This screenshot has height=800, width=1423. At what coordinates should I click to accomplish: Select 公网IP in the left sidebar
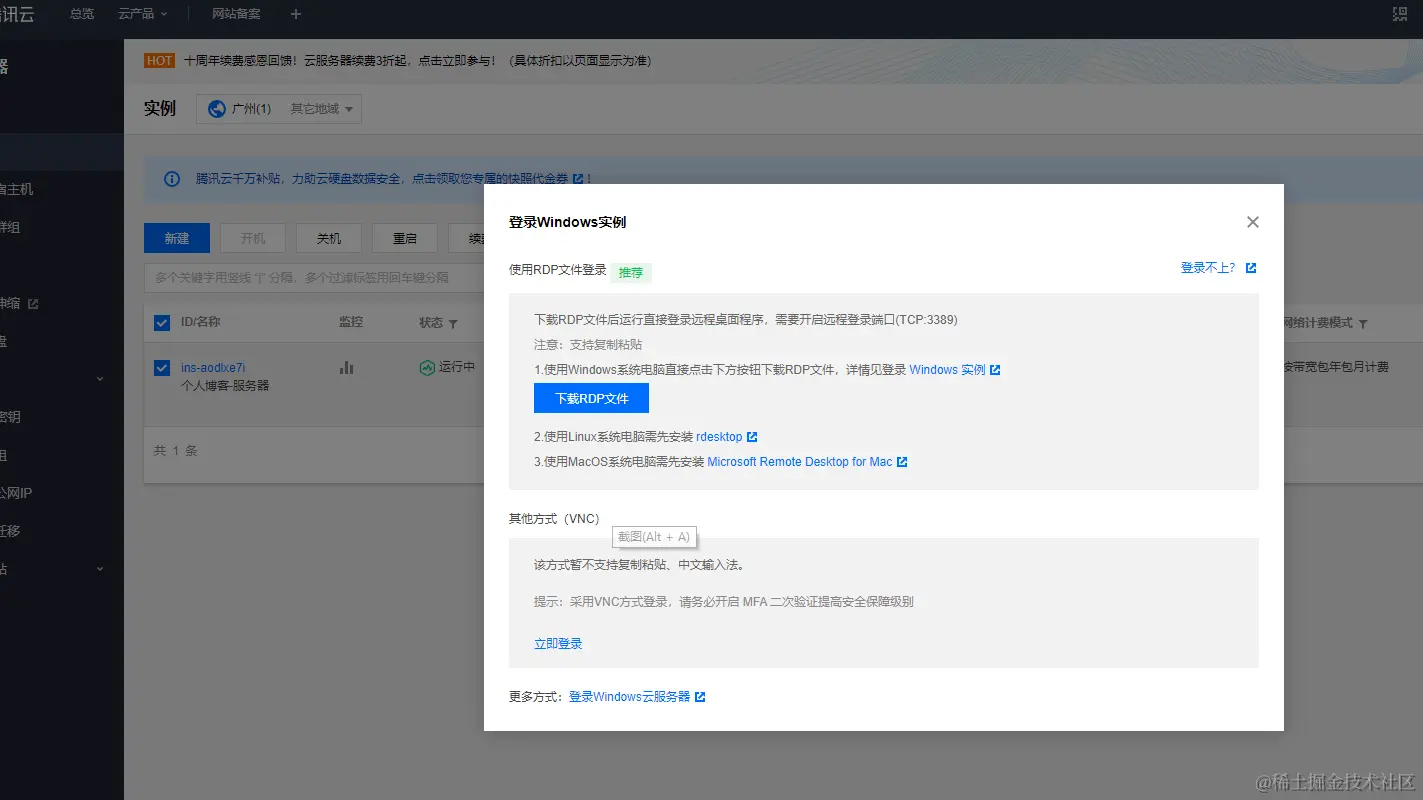coord(17,493)
